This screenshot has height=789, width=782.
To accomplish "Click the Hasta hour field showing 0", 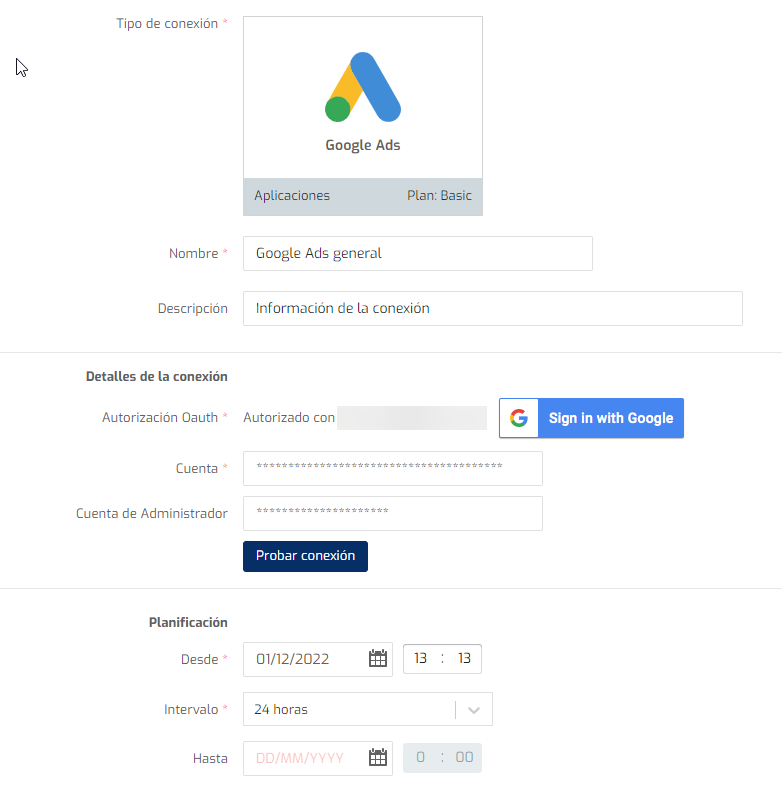I will click(x=421, y=757).
